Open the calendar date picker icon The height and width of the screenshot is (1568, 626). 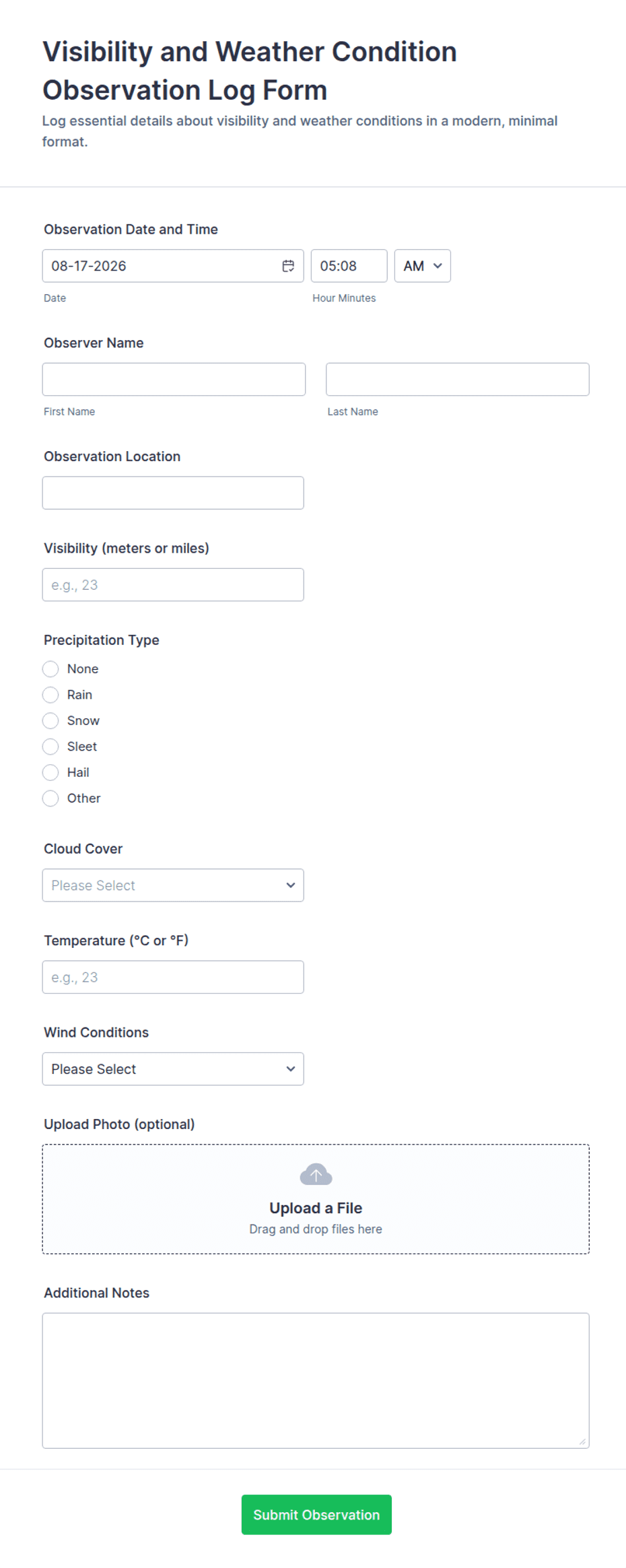288,266
